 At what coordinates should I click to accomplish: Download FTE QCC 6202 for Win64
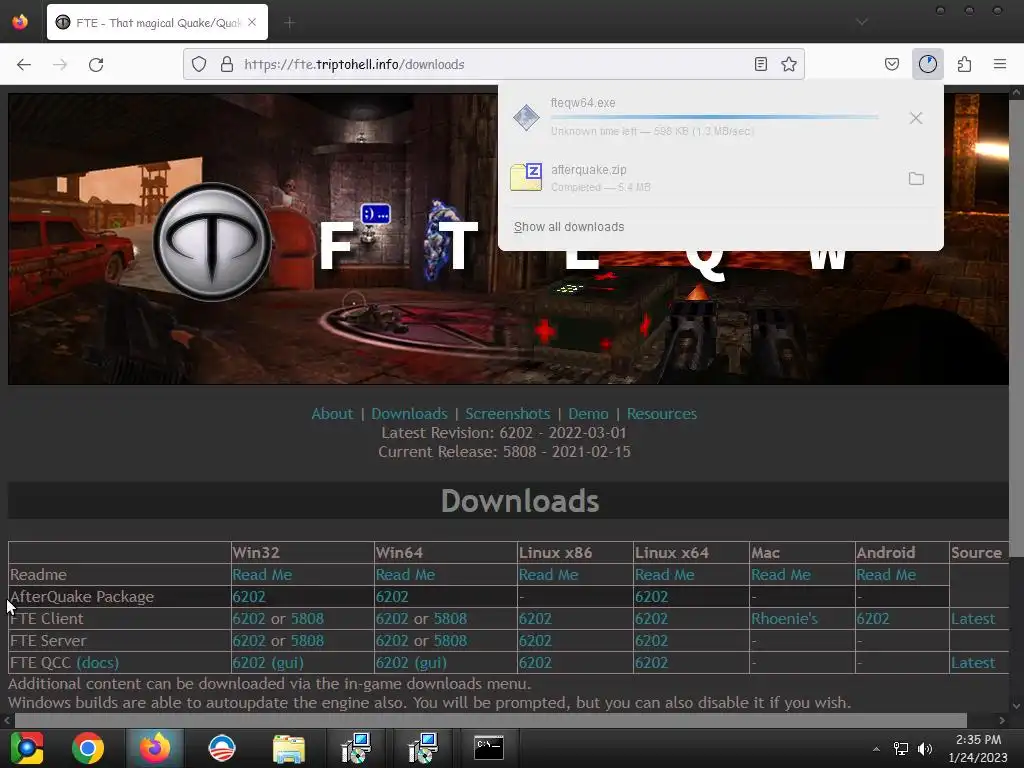(x=392, y=663)
